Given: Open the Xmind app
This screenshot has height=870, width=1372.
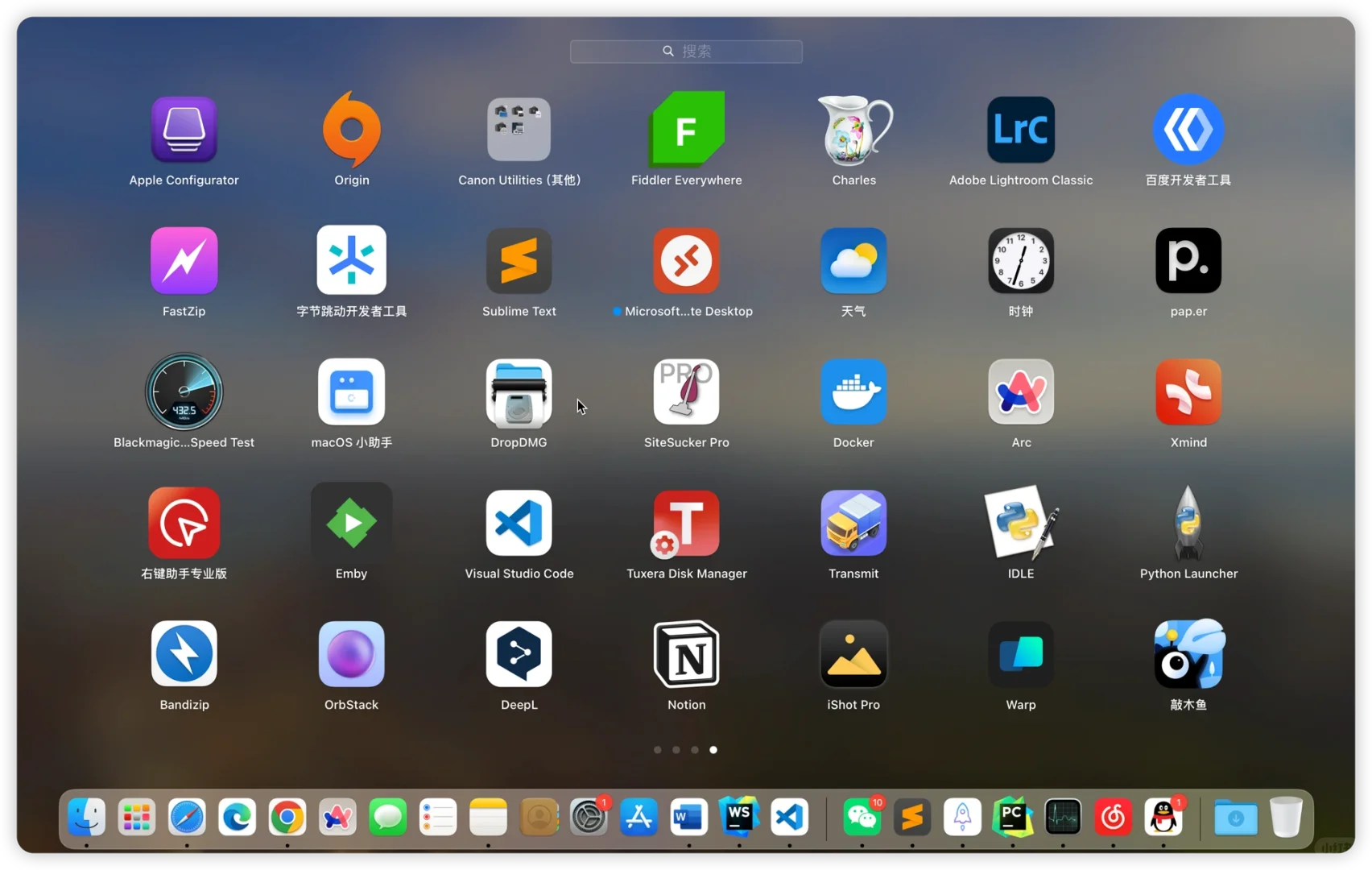Looking at the screenshot, I should [x=1188, y=392].
